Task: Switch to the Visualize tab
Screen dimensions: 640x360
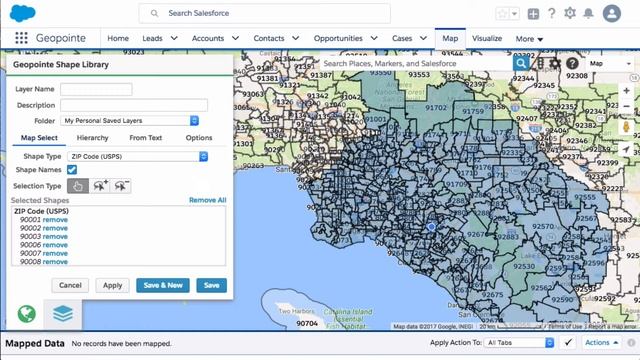Action: 487,38
